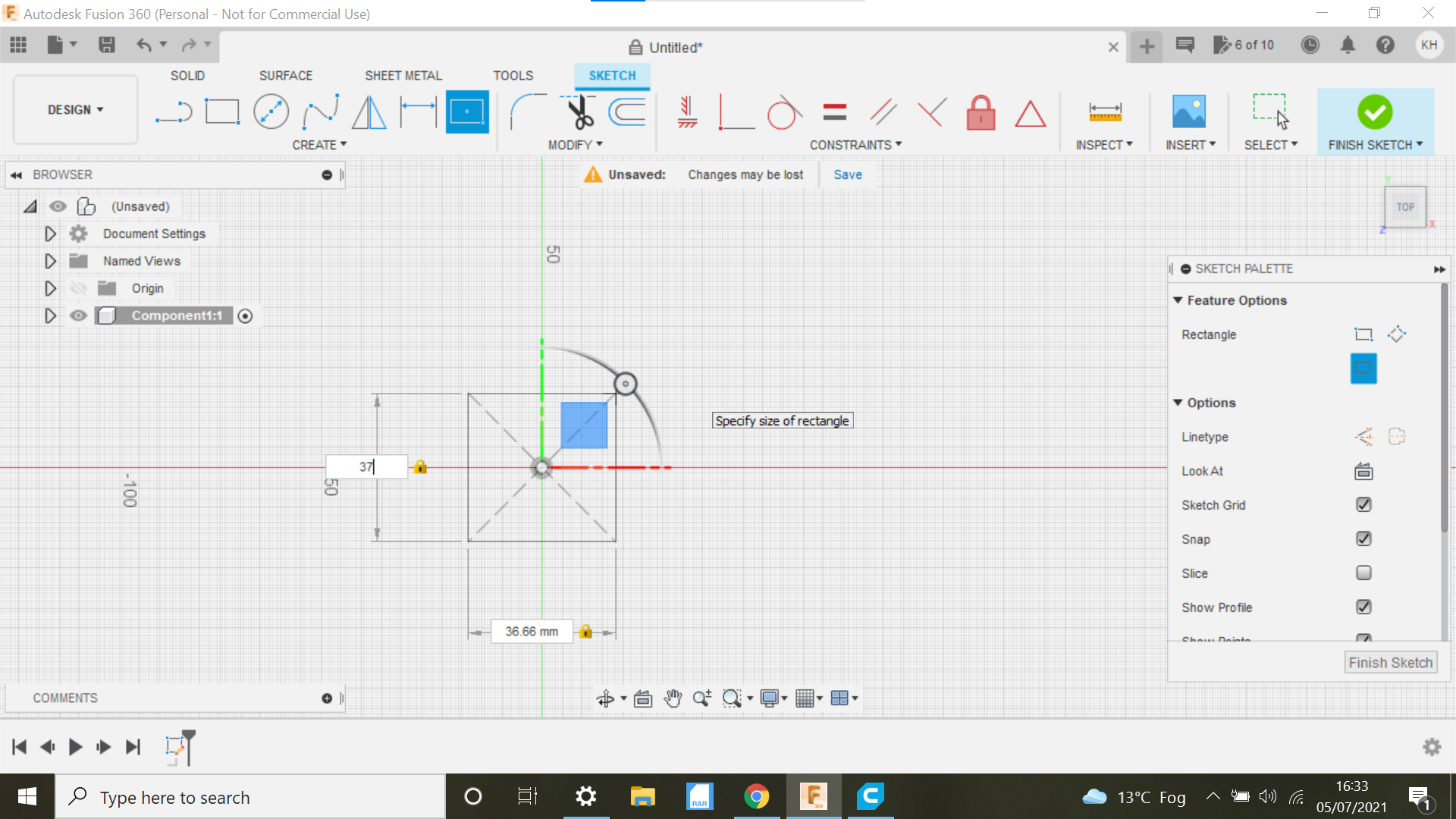
Task: Click the Save button in warning bar
Action: [846, 174]
